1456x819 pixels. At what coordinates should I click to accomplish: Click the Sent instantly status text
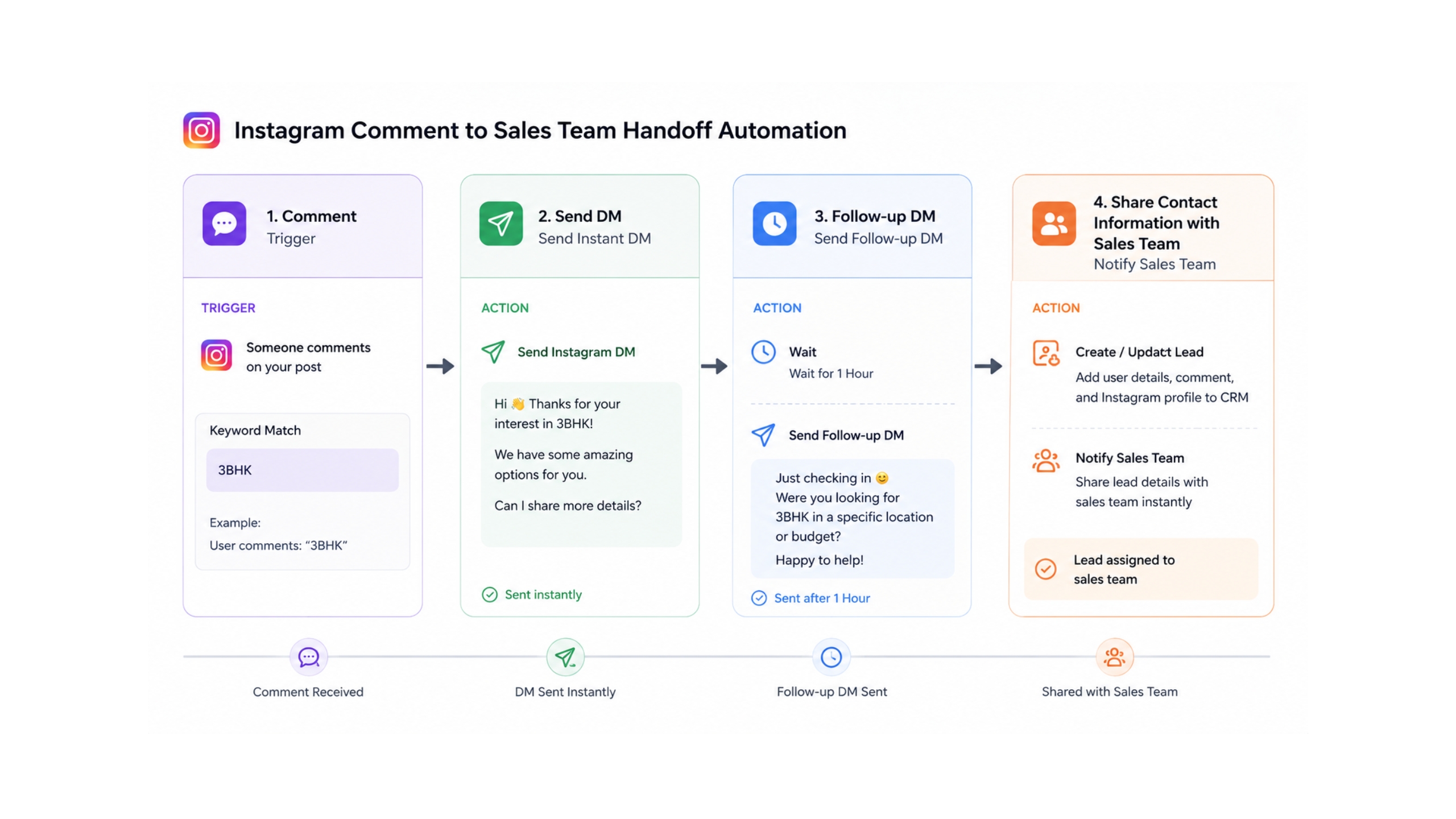(x=543, y=595)
